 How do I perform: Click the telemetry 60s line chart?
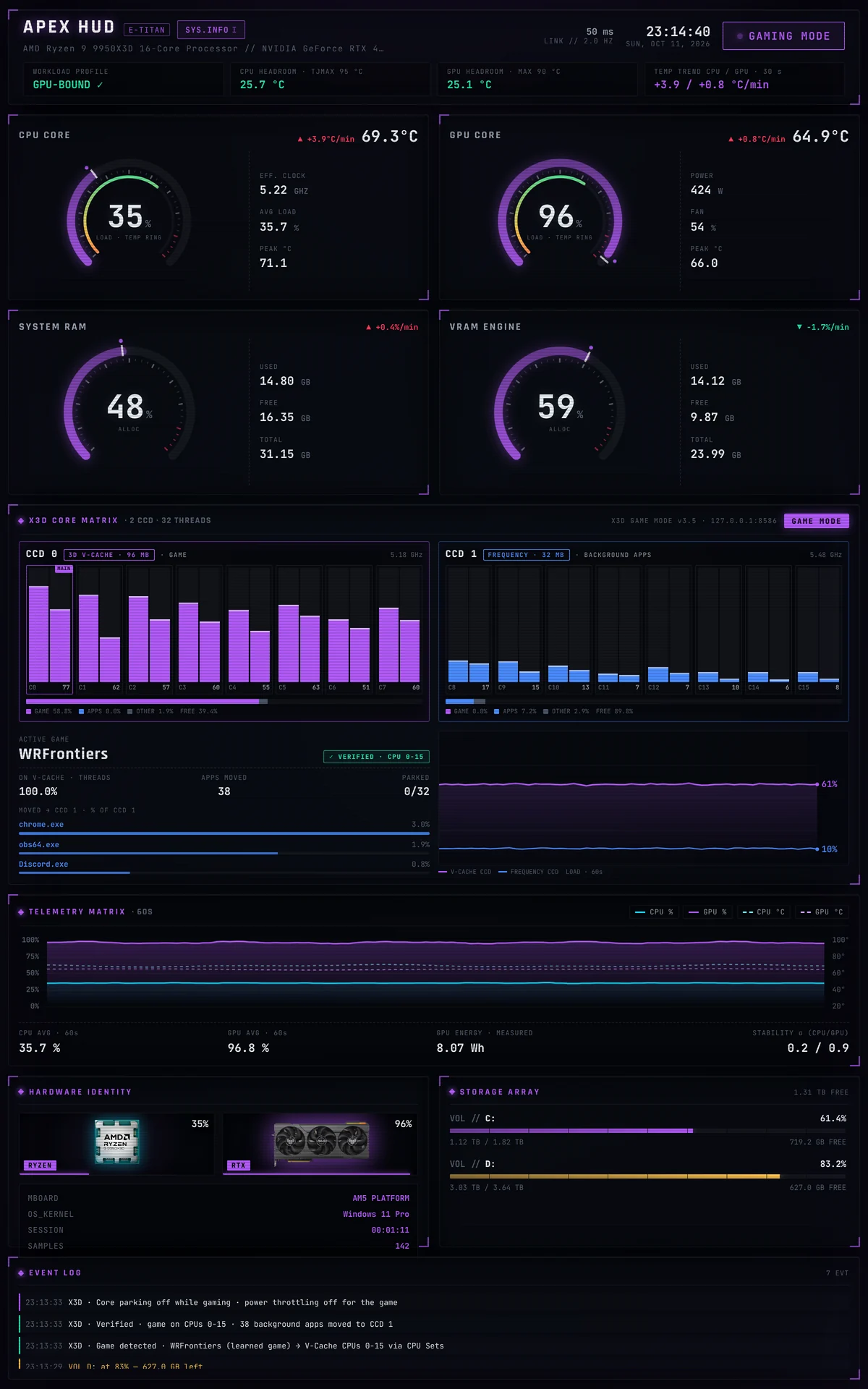click(x=435, y=973)
